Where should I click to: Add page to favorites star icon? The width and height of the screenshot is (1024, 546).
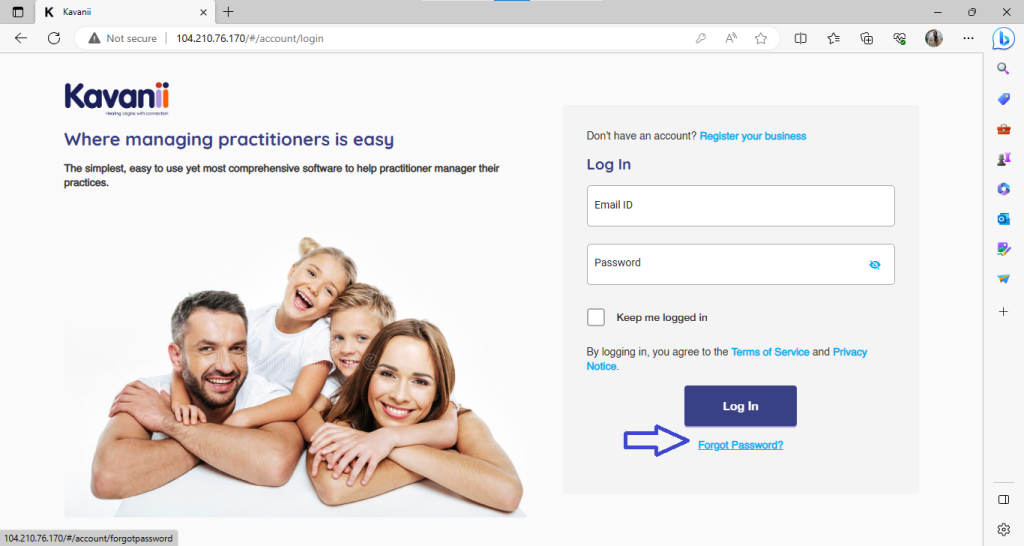click(760, 39)
